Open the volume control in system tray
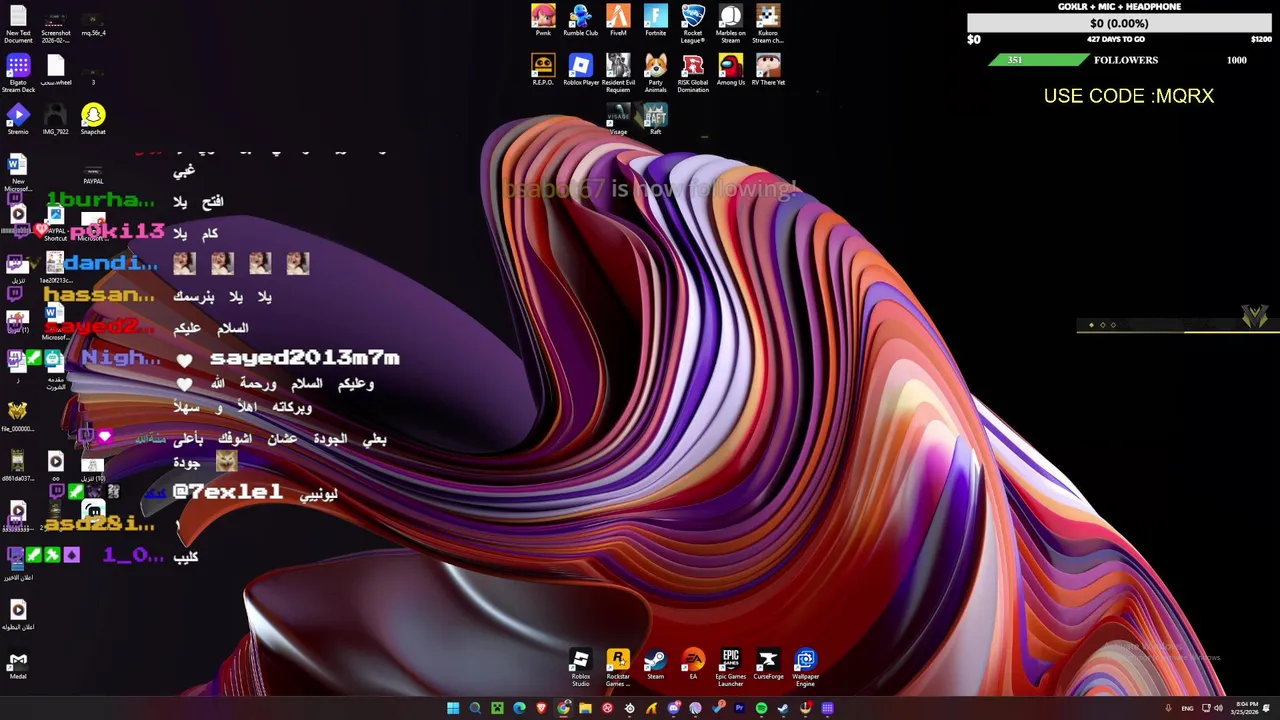 [x=1218, y=708]
